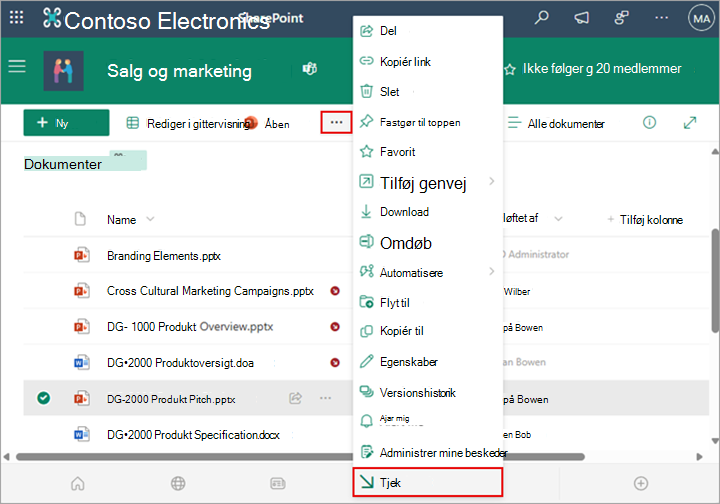Click the home icon in bottom bar

[78, 483]
